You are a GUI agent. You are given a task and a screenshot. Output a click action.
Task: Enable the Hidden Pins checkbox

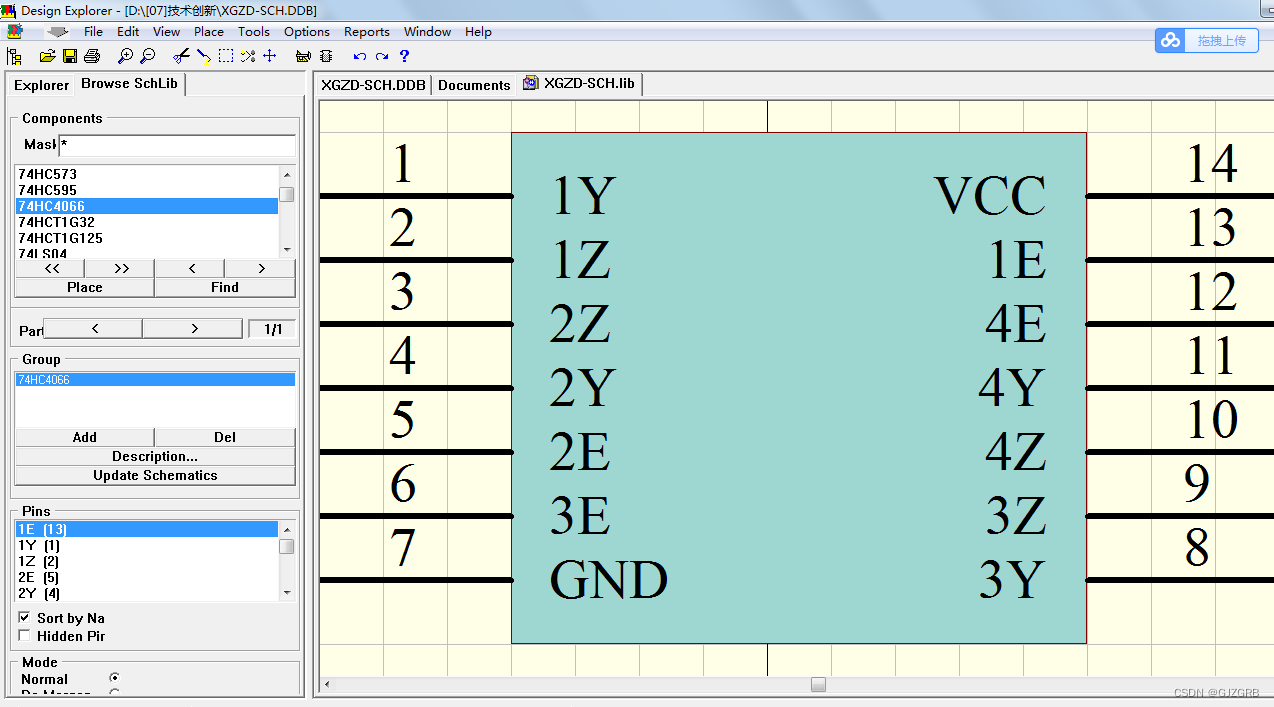click(x=25, y=634)
